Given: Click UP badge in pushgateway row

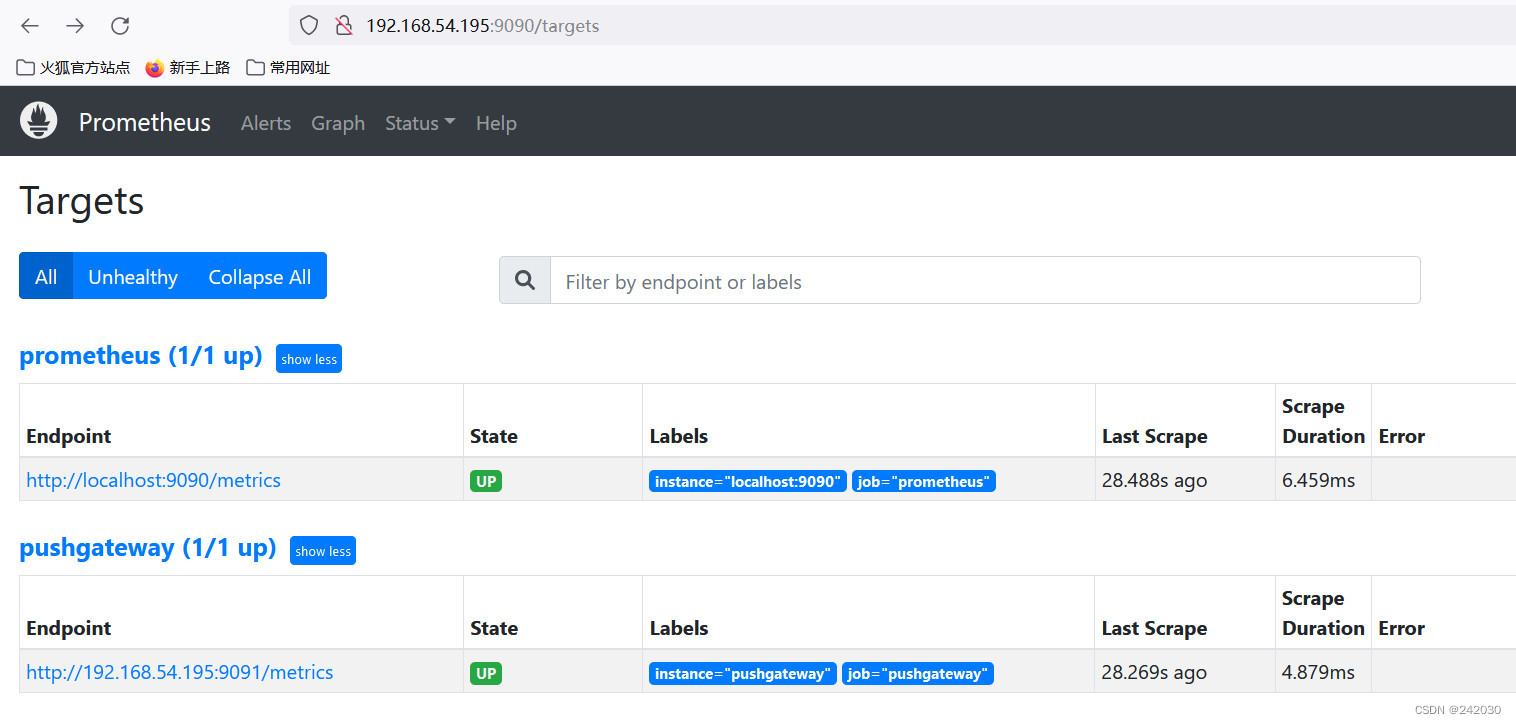Looking at the screenshot, I should pos(486,673).
